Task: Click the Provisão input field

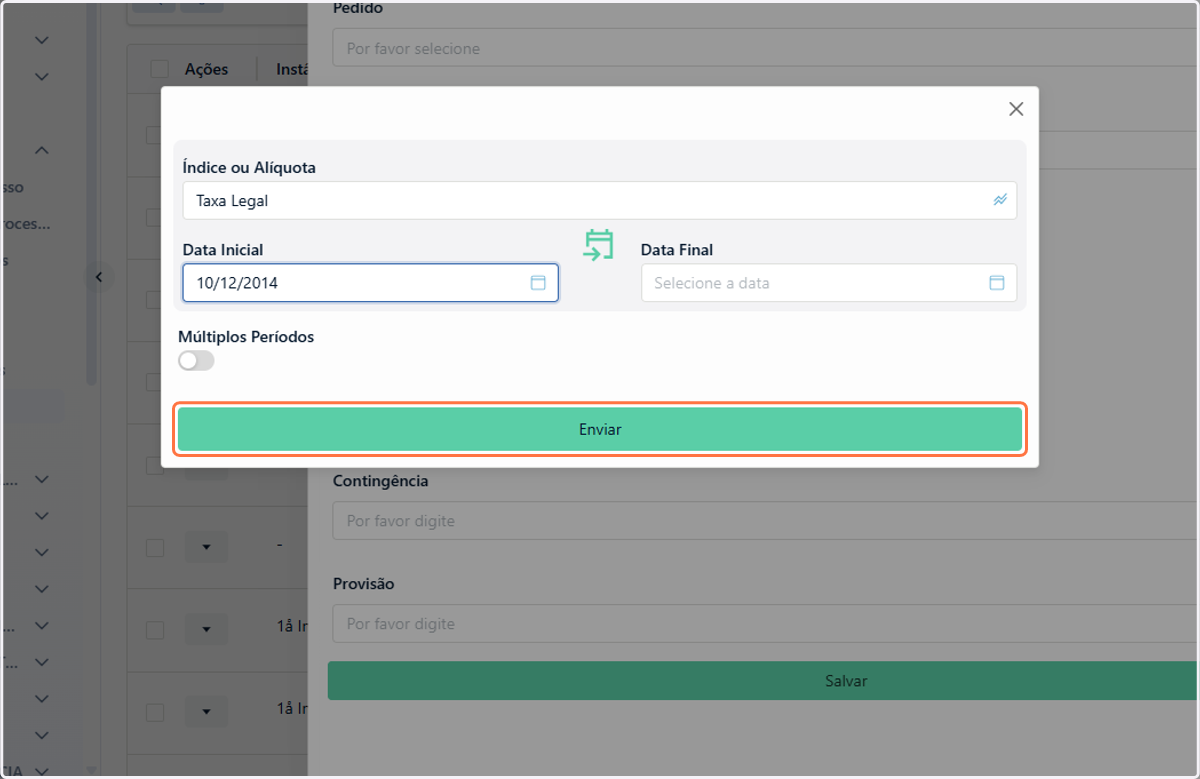Action: pos(766,624)
